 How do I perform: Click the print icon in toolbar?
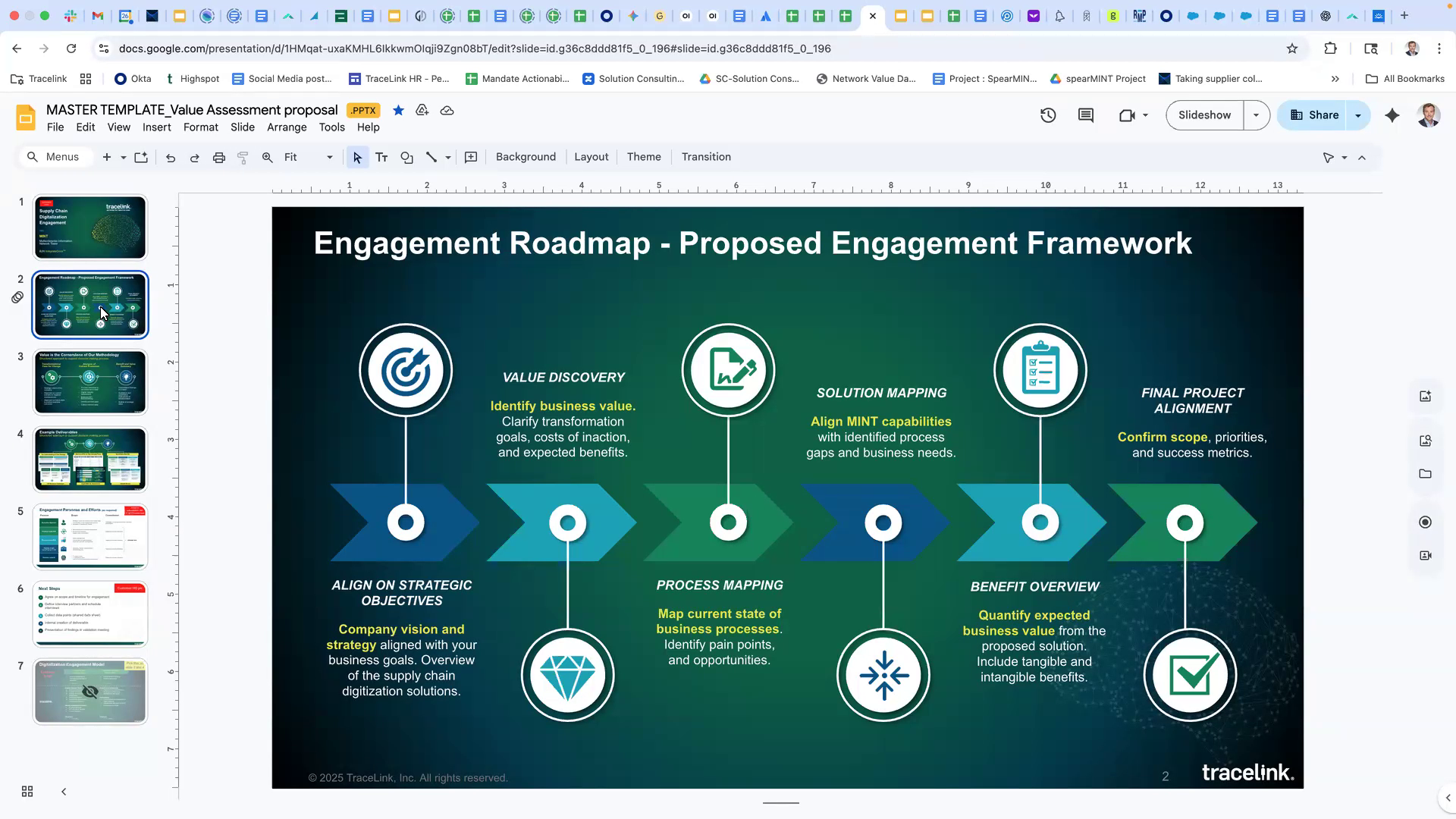coord(219,158)
